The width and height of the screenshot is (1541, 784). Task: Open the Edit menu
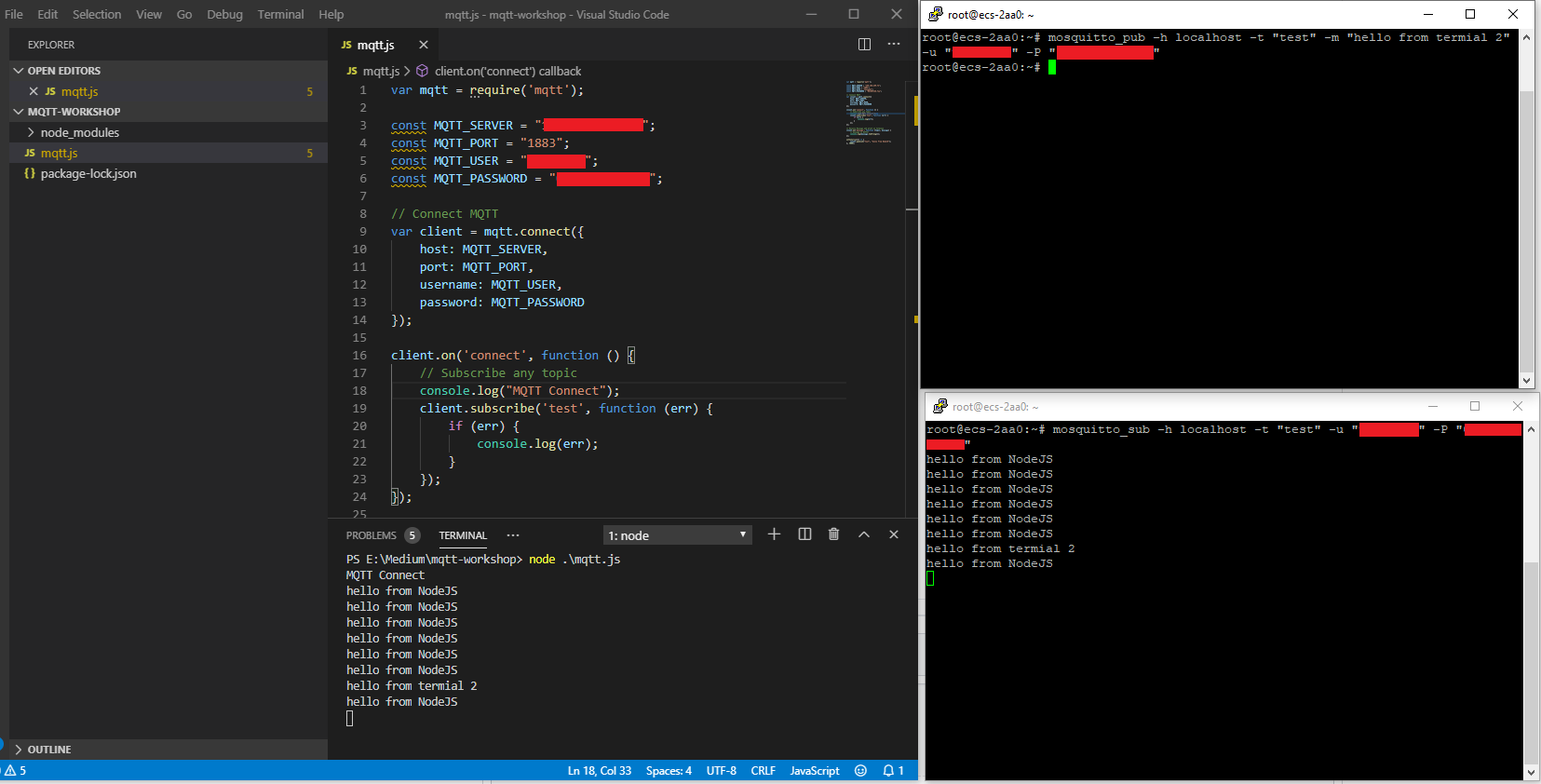[47, 14]
